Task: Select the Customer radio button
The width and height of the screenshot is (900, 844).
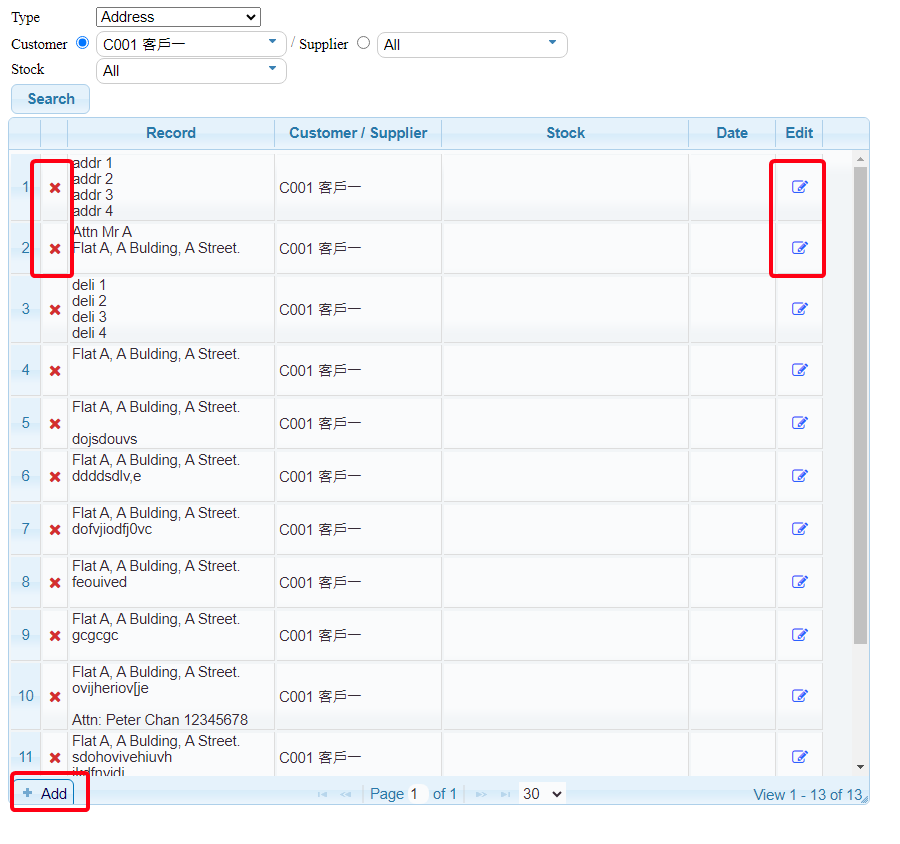Action: pyautogui.click(x=83, y=43)
